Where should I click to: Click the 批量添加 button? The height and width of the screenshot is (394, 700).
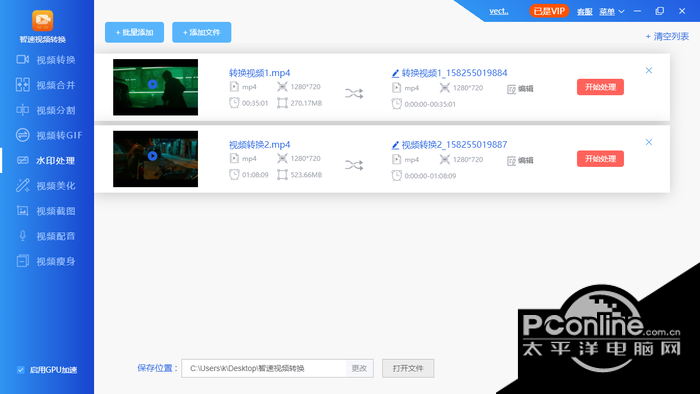[x=134, y=32]
